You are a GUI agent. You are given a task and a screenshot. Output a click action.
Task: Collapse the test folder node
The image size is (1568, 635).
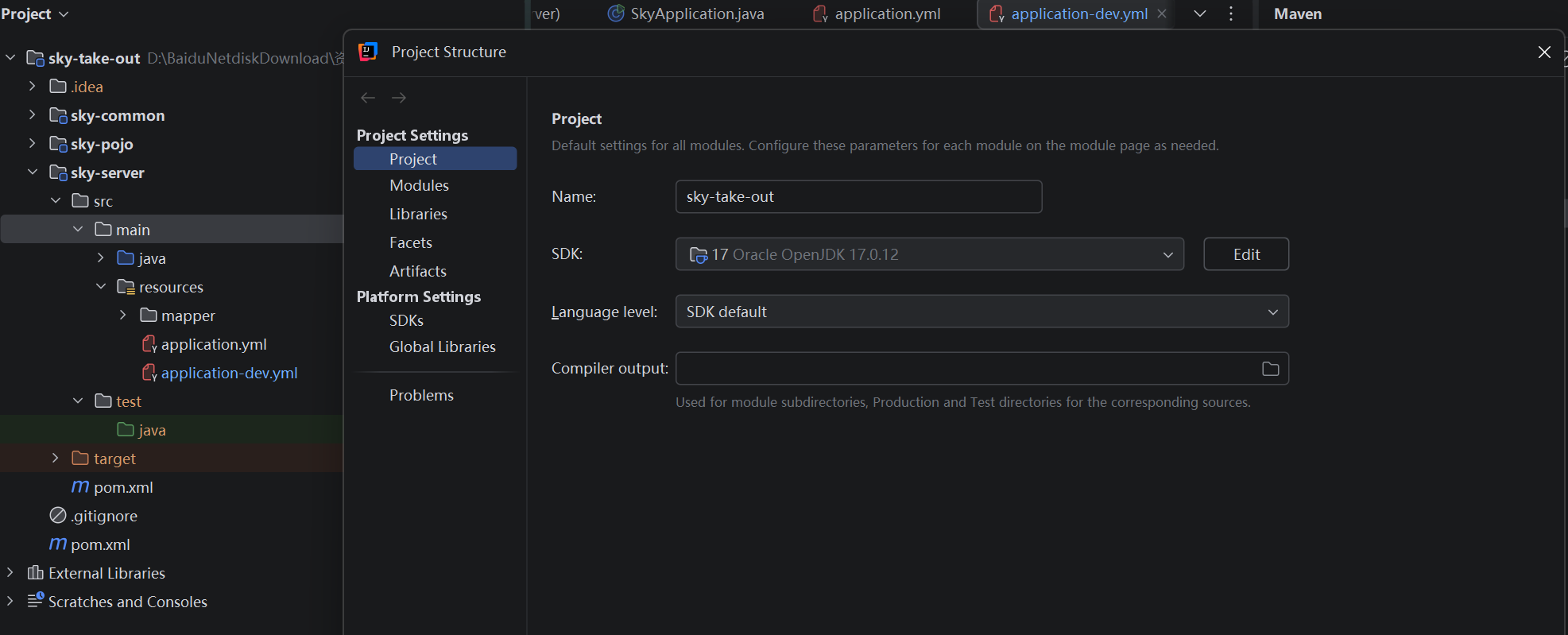(78, 401)
